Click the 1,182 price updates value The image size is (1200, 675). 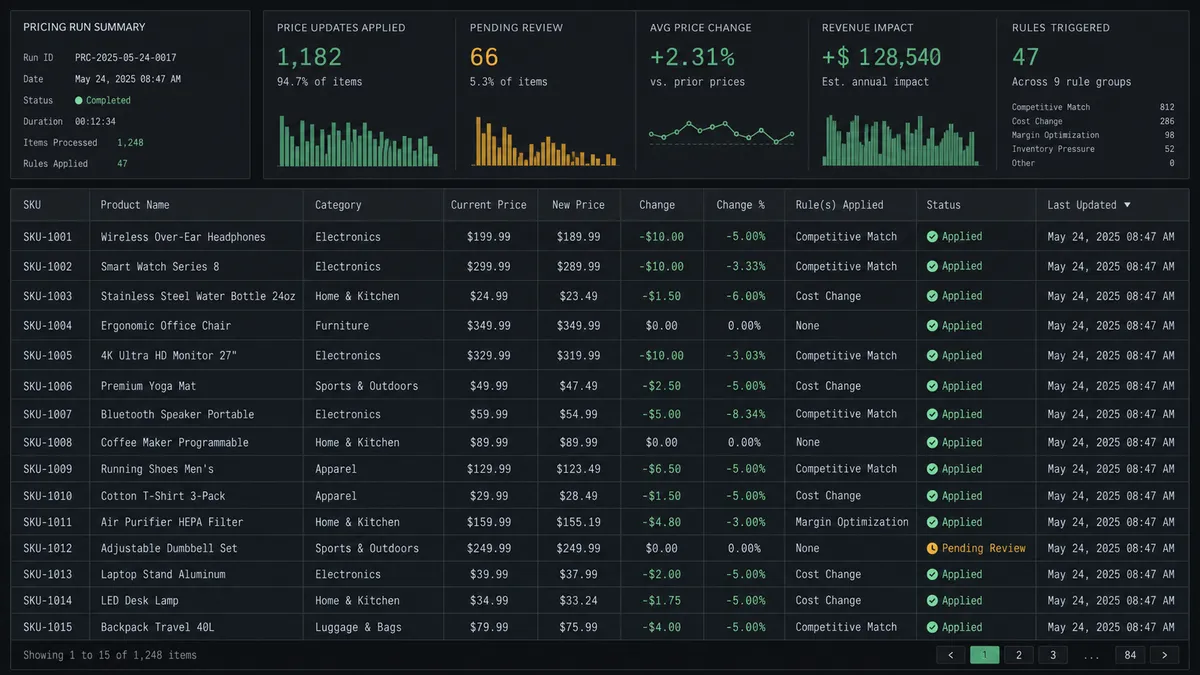[x=309, y=57]
